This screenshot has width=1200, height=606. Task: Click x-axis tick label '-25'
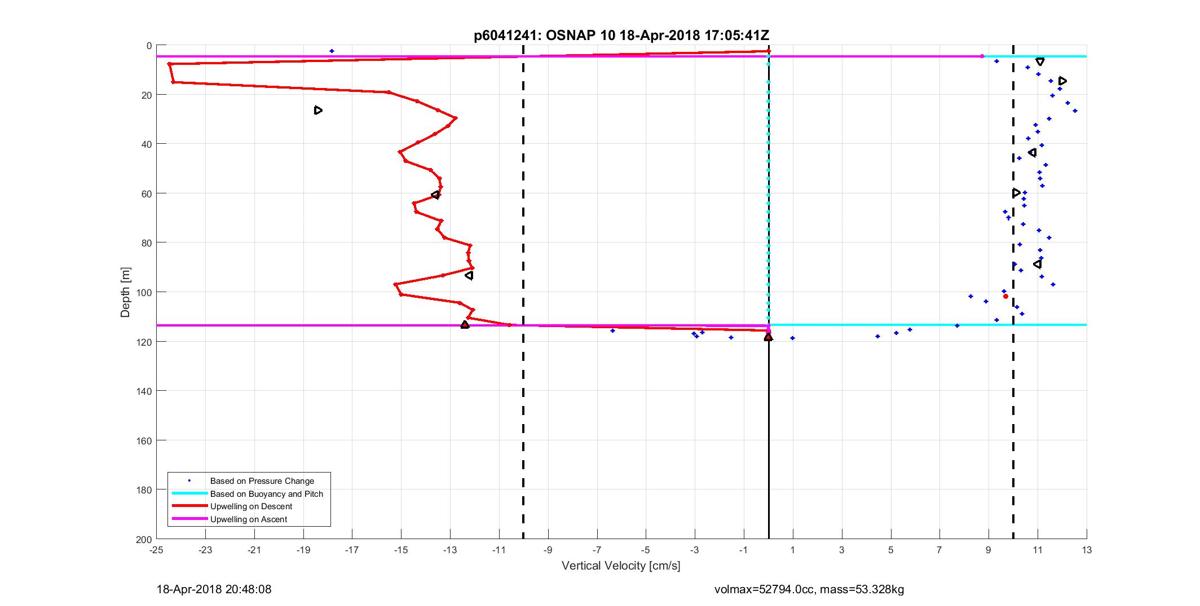[x=156, y=550]
